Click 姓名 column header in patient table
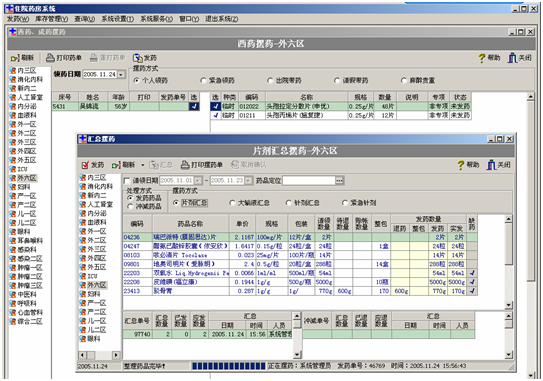 (92, 97)
